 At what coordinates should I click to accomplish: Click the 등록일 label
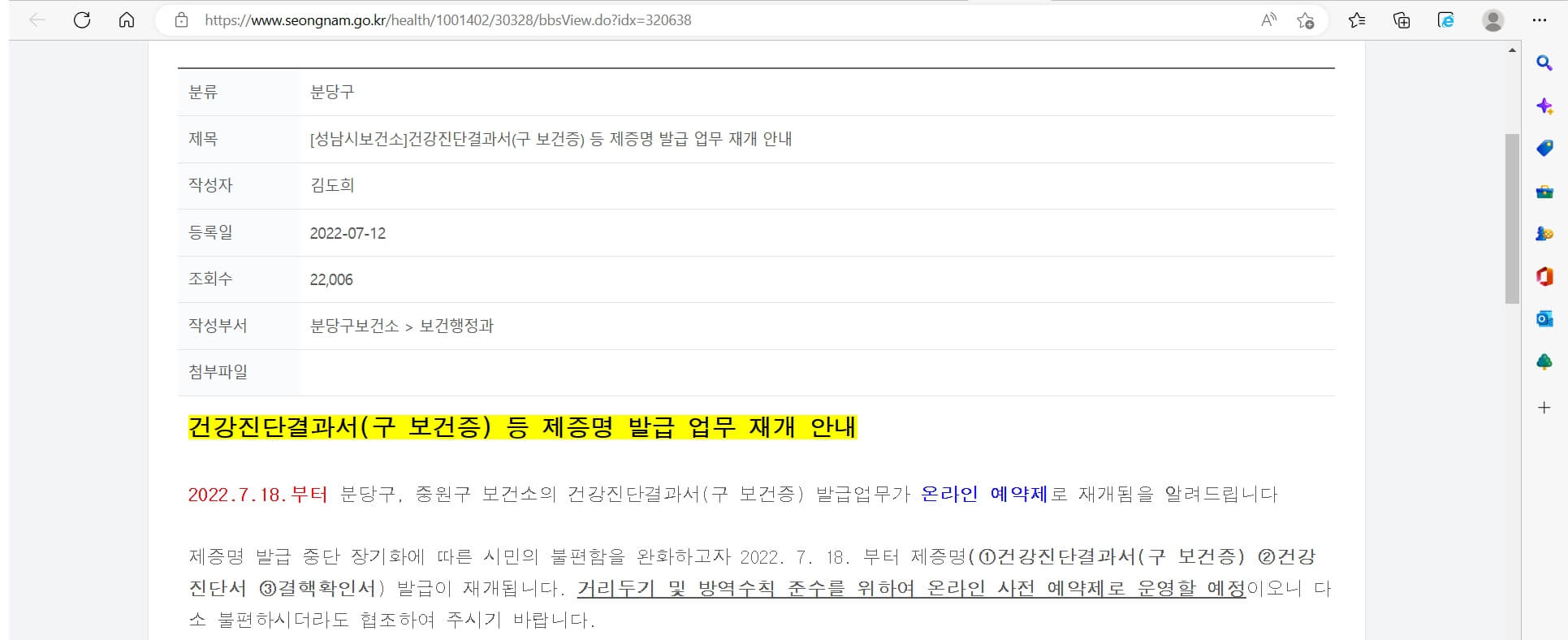(x=210, y=232)
